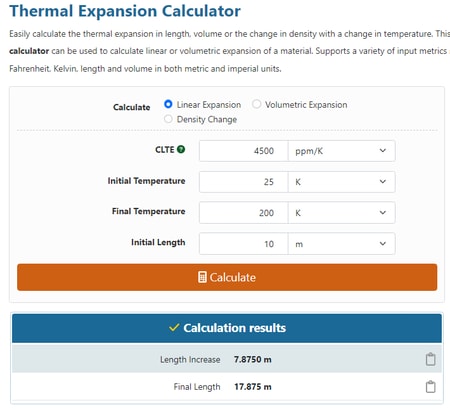Click the Calculation results header bar

click(x=227, y=328)
